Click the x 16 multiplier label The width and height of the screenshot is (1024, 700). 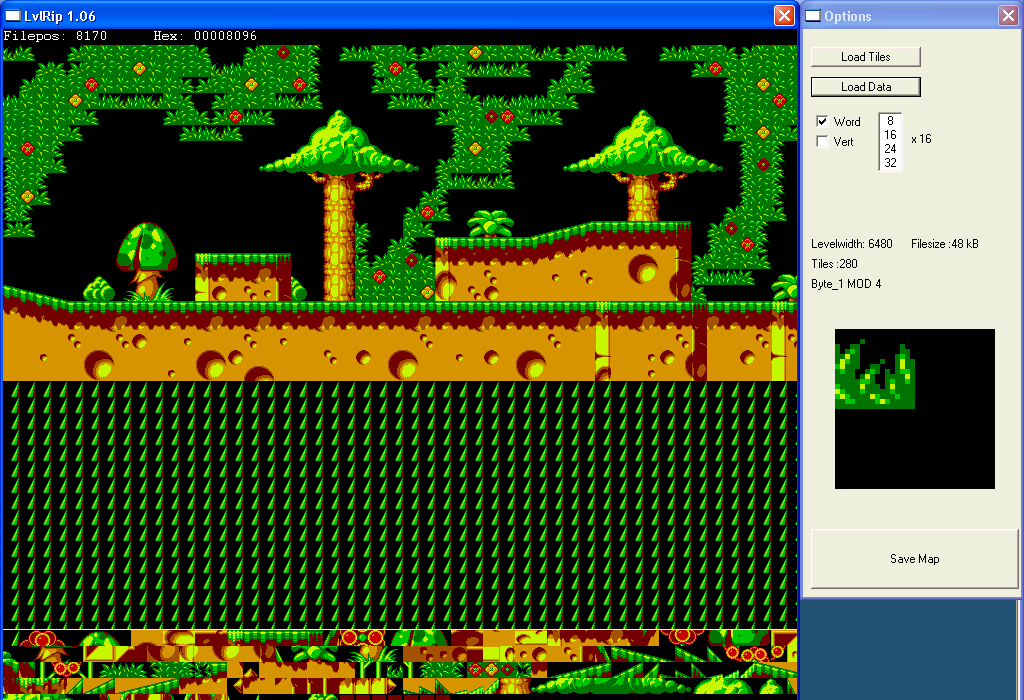click(921, 139)
